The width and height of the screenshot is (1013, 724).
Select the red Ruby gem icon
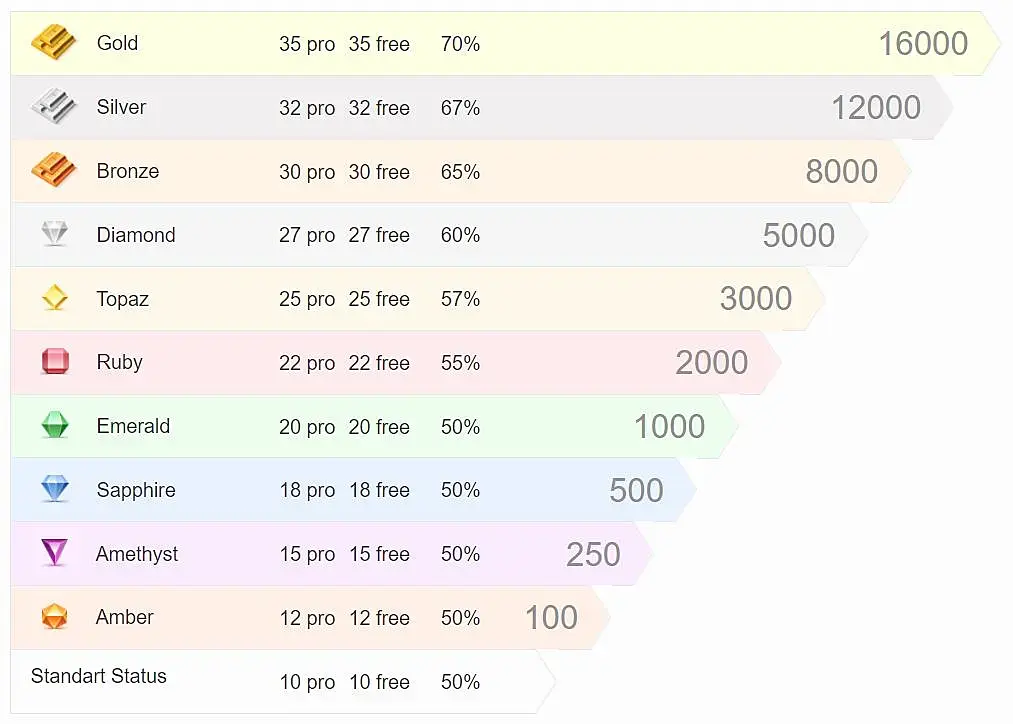click(x=54, y=362)
